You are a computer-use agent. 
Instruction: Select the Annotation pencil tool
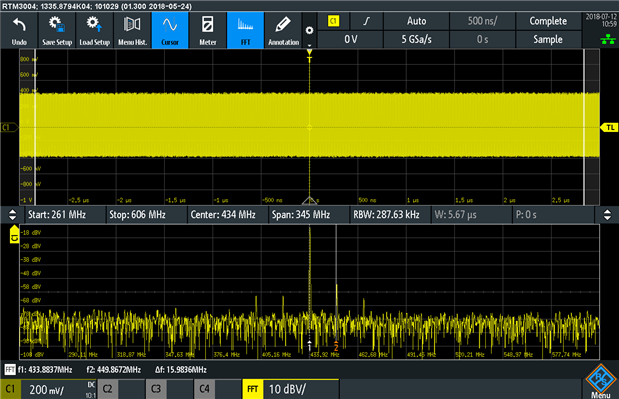pyautogui.click(x=283, y=30)
